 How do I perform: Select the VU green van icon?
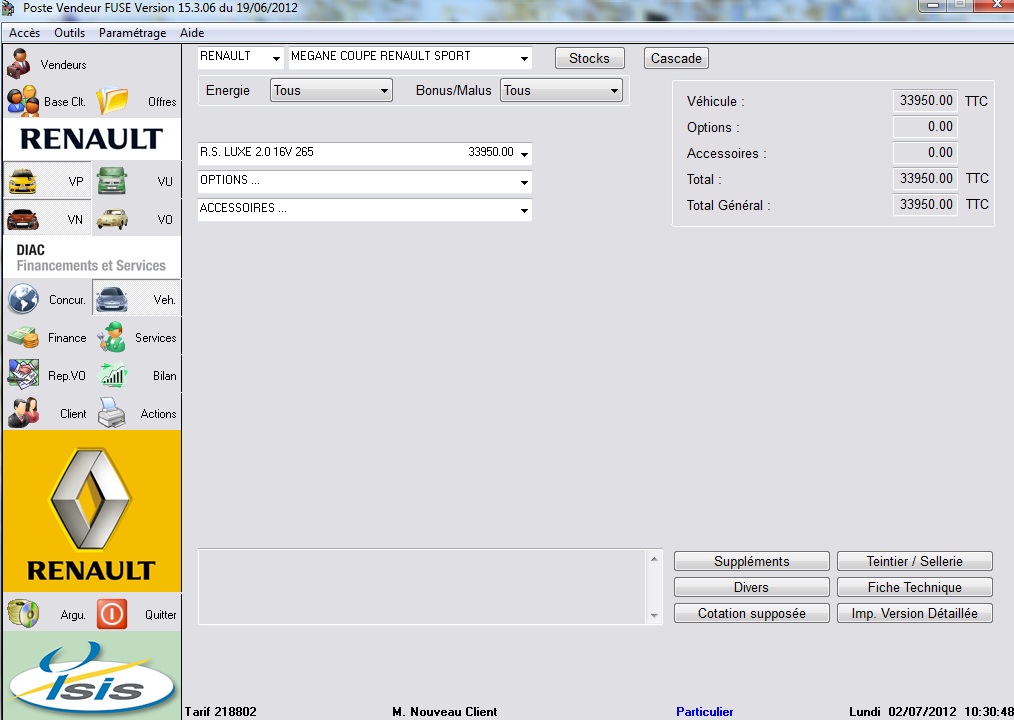coord(112,181)
